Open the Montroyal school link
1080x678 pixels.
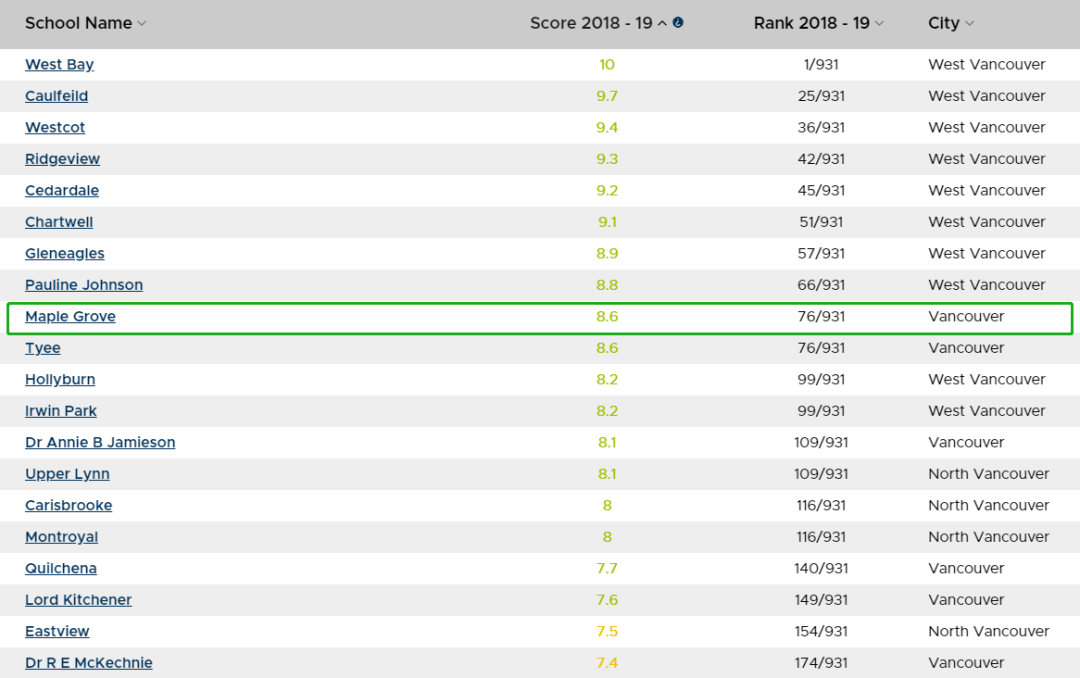[61, 537]
